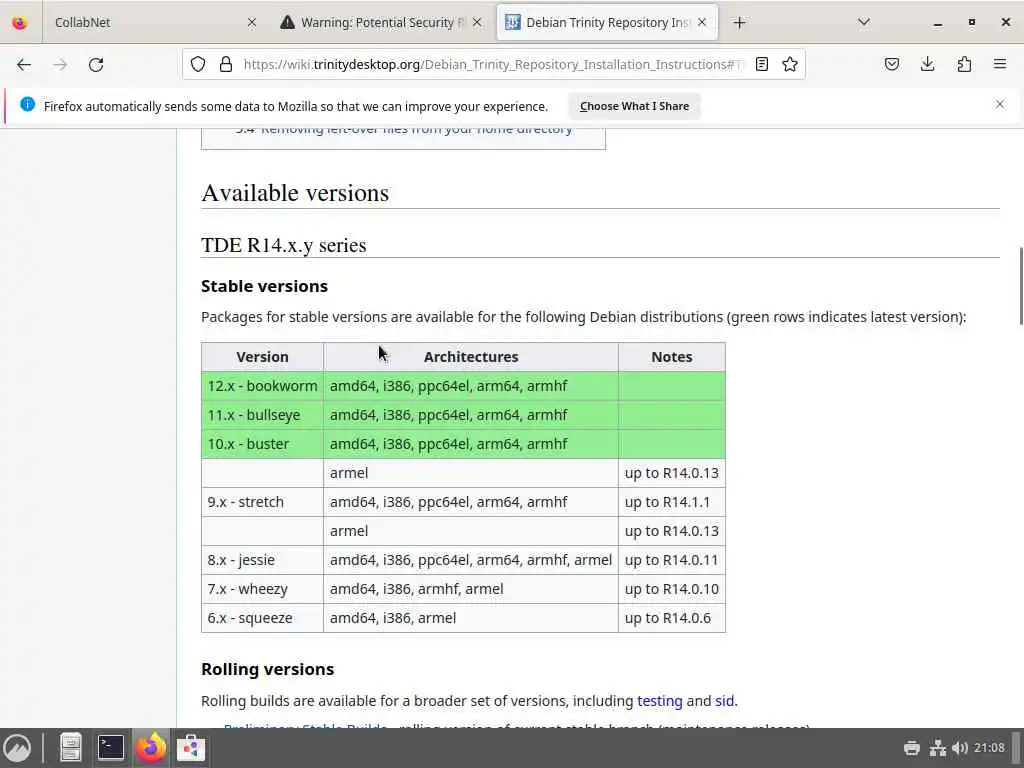
Task: Close the Debian Trinity Repository tab
Action: click(x=702, y=22)
